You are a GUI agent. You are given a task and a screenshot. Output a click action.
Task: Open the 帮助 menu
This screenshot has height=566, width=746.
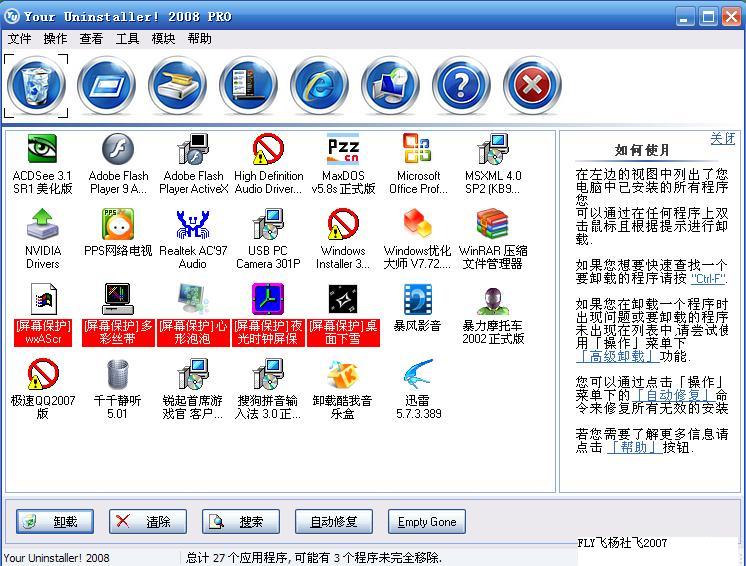click(x=199, y=39)
